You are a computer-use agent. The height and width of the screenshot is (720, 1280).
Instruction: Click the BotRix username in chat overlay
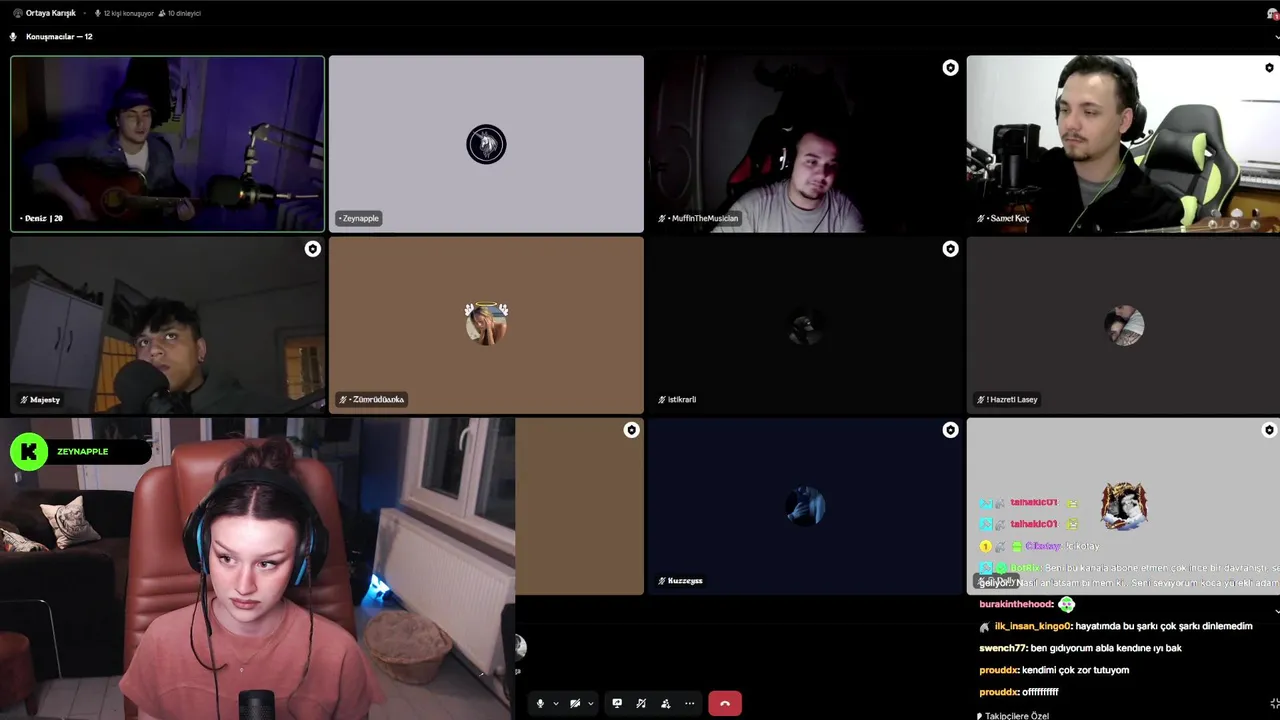click(x=1025, y=568)
